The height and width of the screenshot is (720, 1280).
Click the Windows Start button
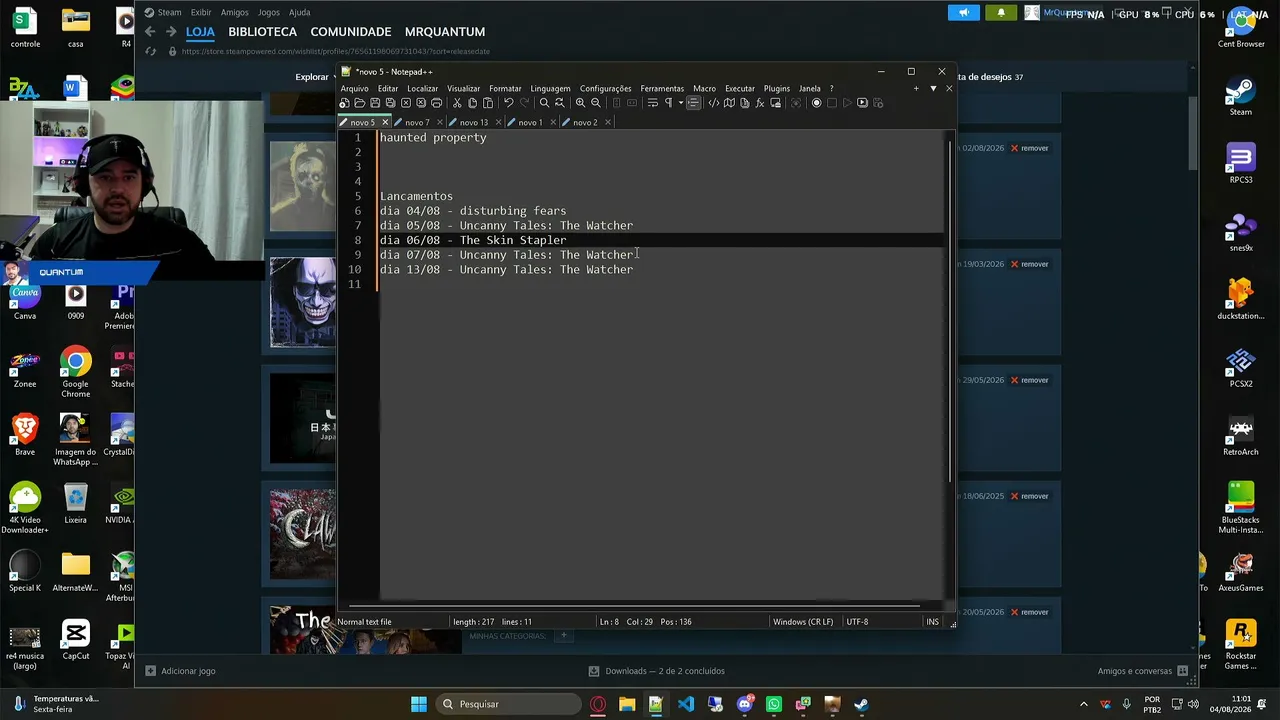click(419, 704)
